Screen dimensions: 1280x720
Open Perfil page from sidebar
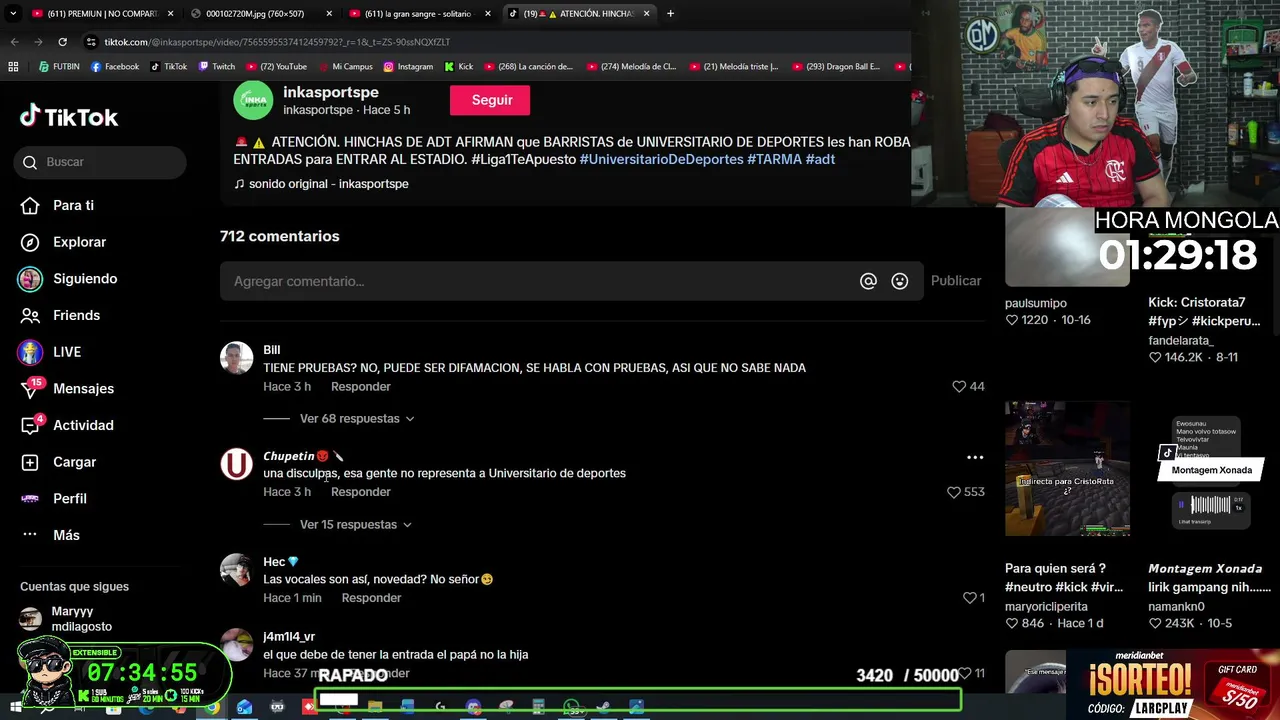(54, 498)
